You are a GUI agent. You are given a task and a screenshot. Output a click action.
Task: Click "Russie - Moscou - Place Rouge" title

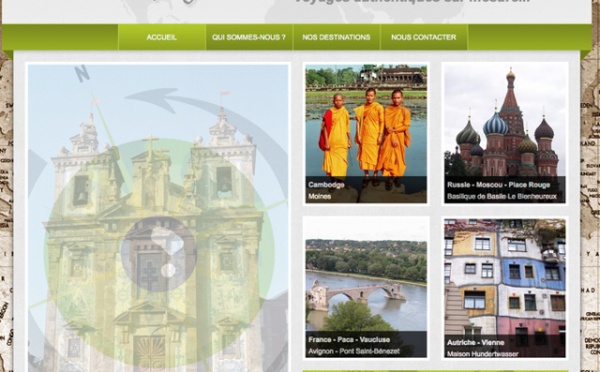(499, 185)
